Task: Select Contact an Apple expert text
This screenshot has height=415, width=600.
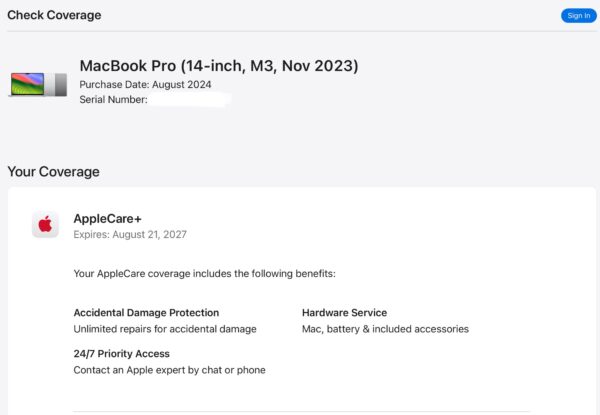Action: click(x=170, y=370)
